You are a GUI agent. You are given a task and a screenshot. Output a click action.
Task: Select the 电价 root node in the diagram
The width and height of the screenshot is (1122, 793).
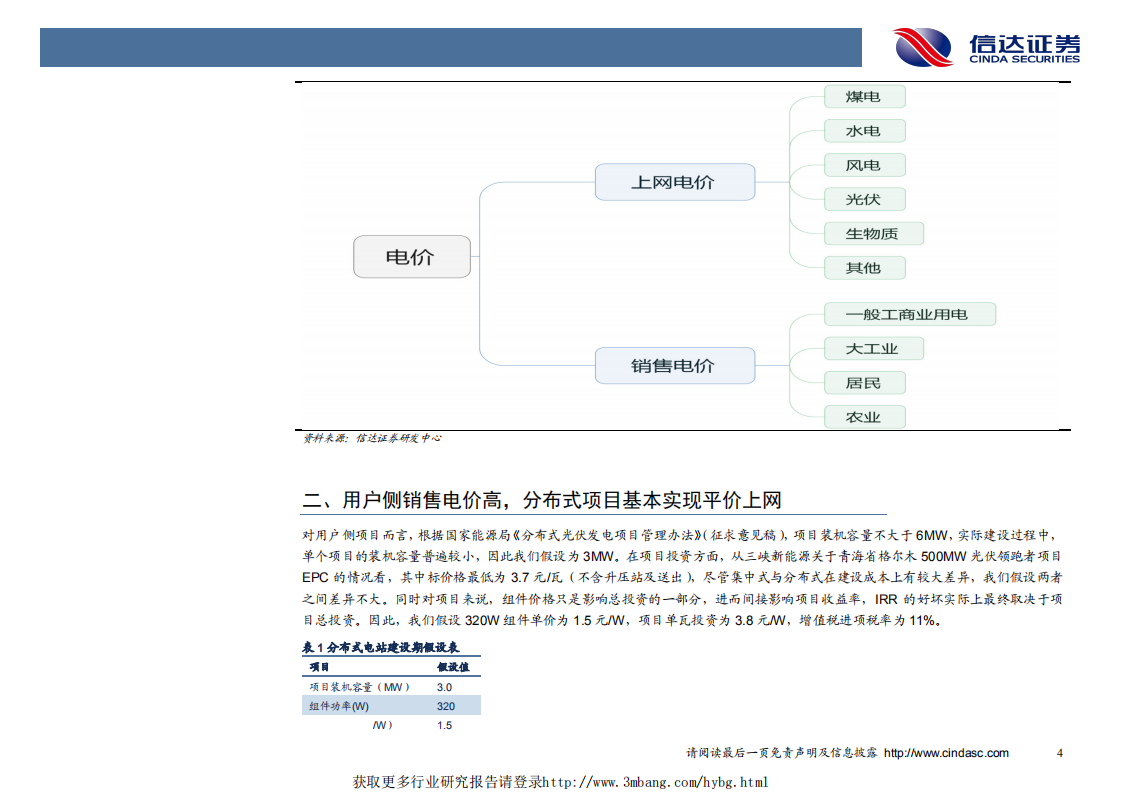(x=412, y=256)
